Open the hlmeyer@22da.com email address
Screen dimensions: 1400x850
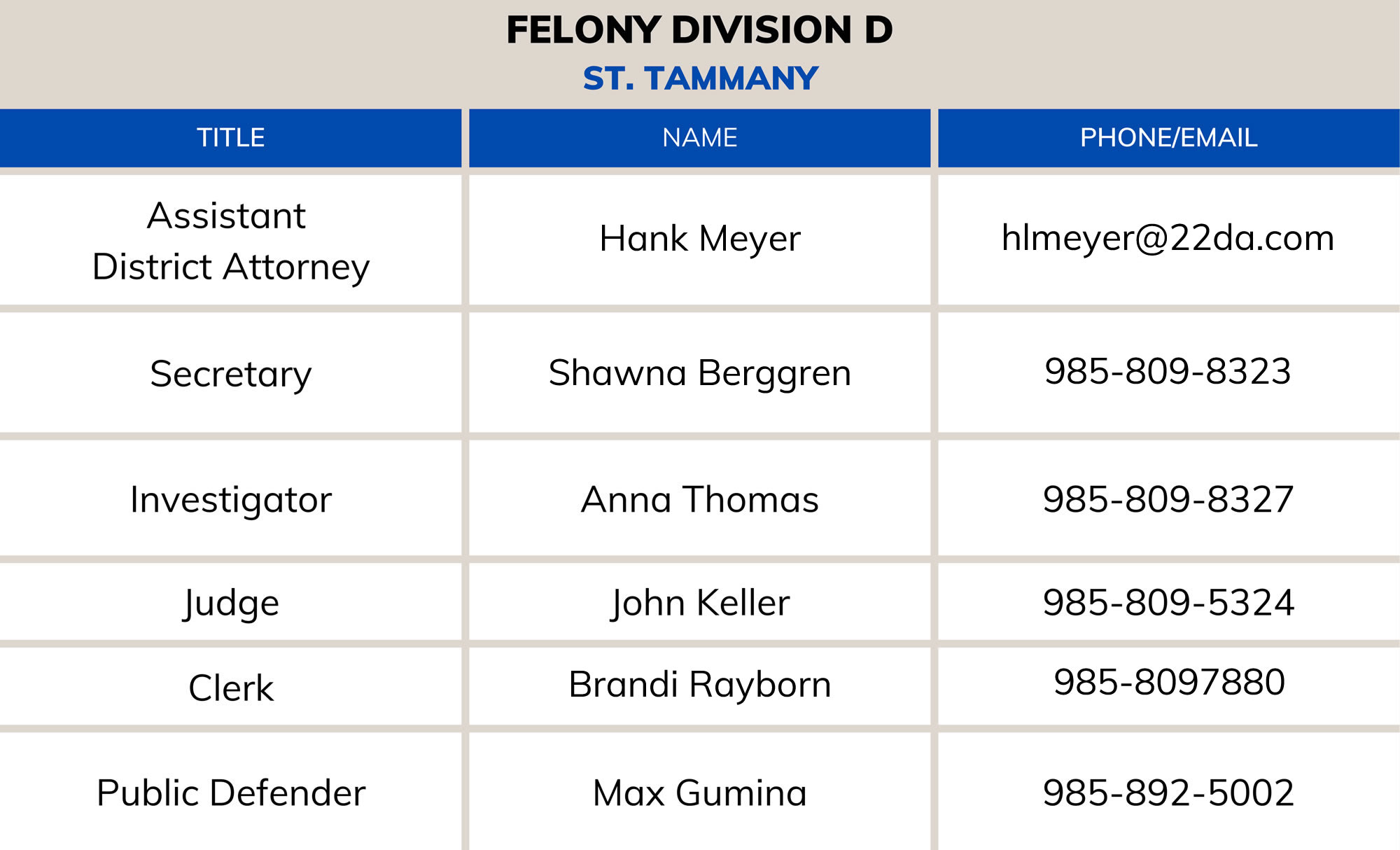pos(1168,238)
